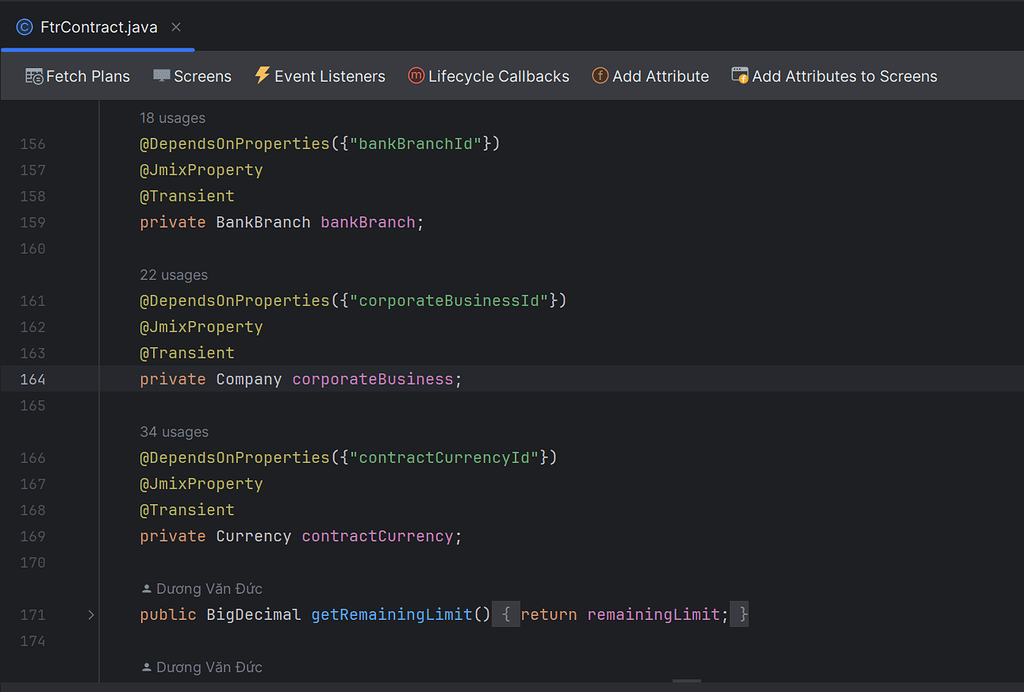The width and height of the screenshot is (1024, 692).
Task: Click the contractCurrency field name
Action: point(377,537)
